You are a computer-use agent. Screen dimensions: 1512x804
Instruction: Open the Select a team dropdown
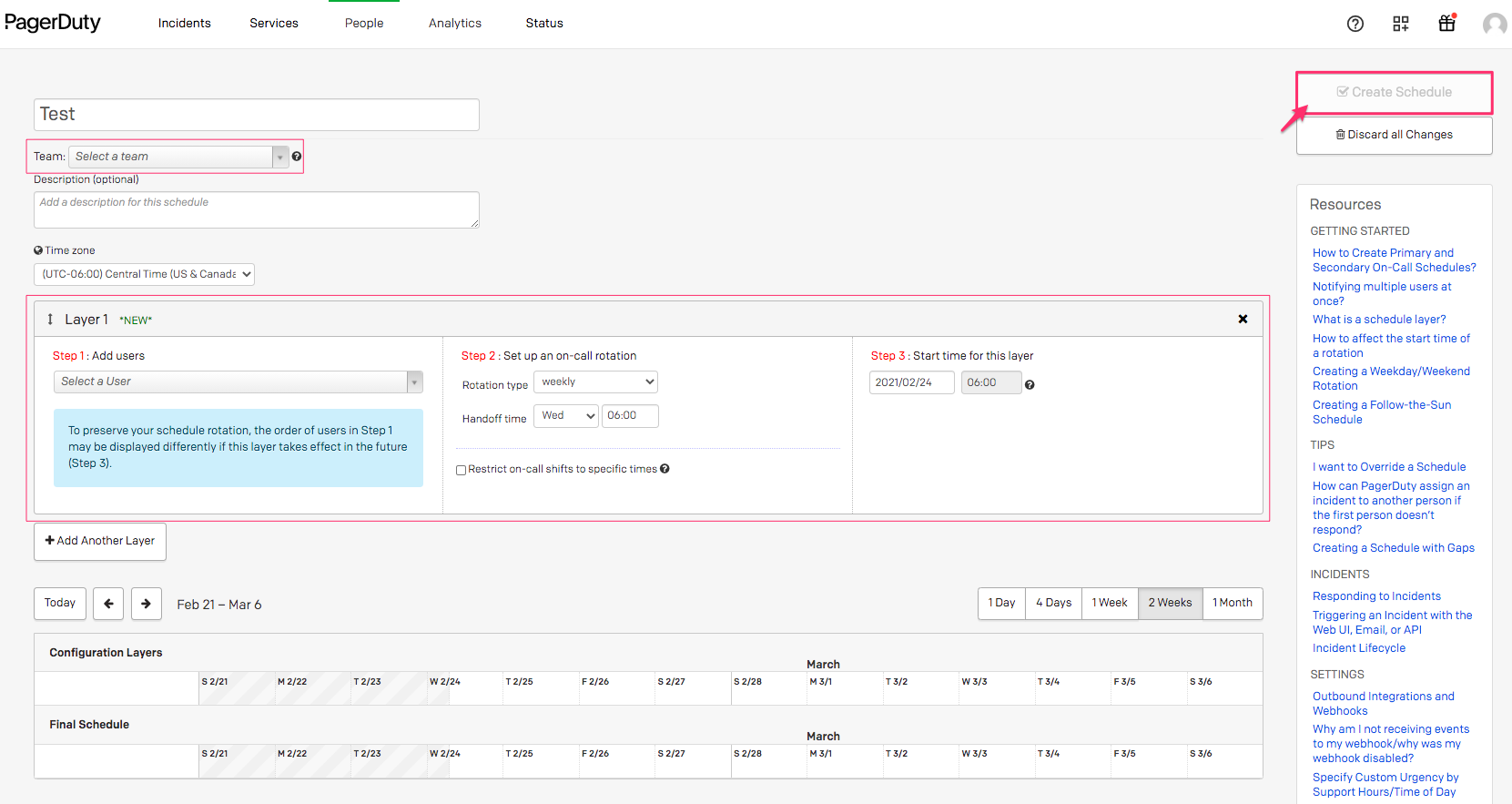click(x=178, y=157)
